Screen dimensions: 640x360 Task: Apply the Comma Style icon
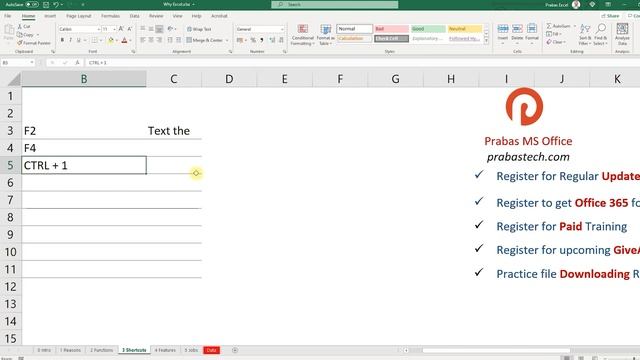click(262, 40)
